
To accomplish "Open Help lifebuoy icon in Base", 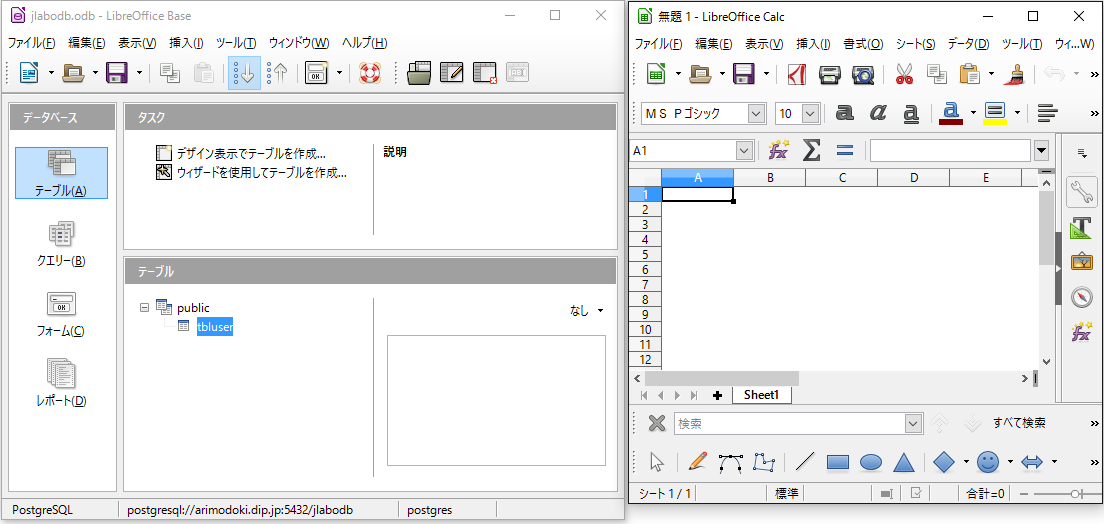I will pyautogui.click(x=370, y=73).
